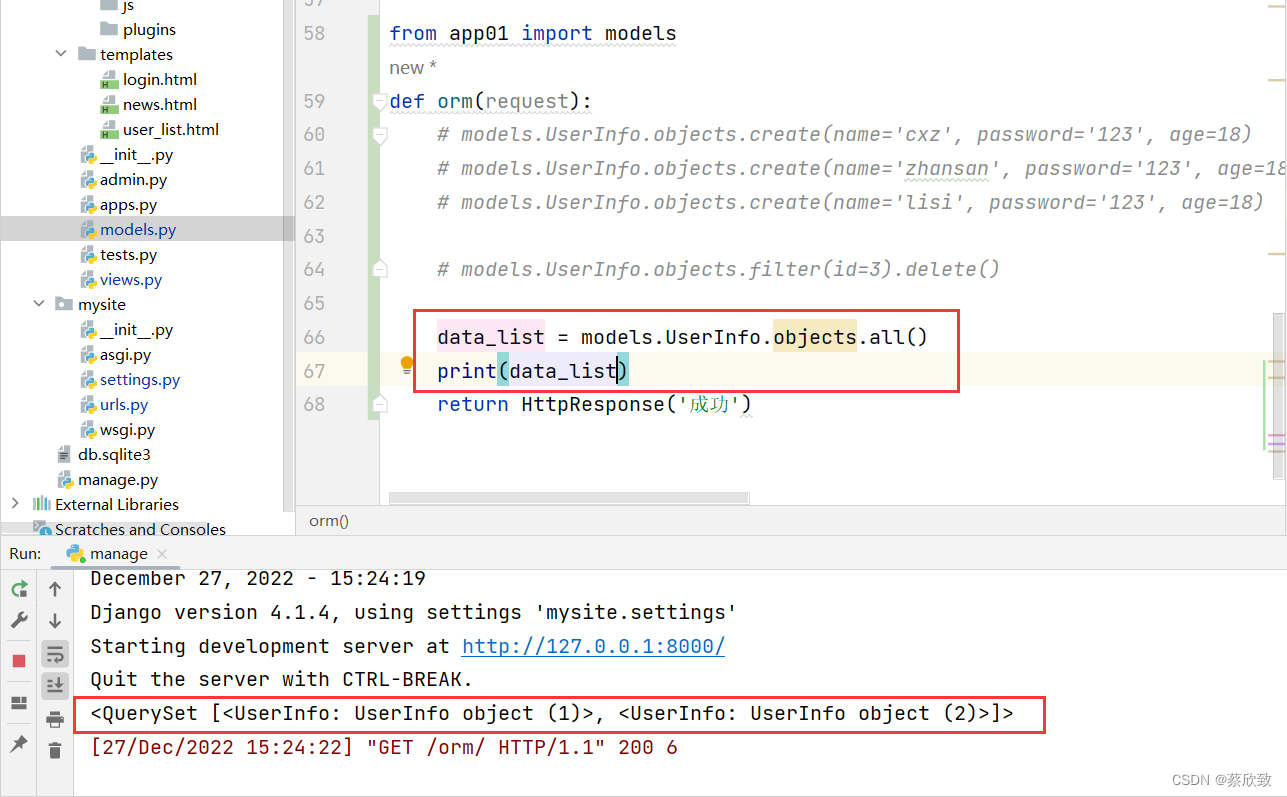Click the wrench settings icon in Run panel
The width and height of the screenshot is (1287, 797).
pyautogui.click(x=19, y=621)
